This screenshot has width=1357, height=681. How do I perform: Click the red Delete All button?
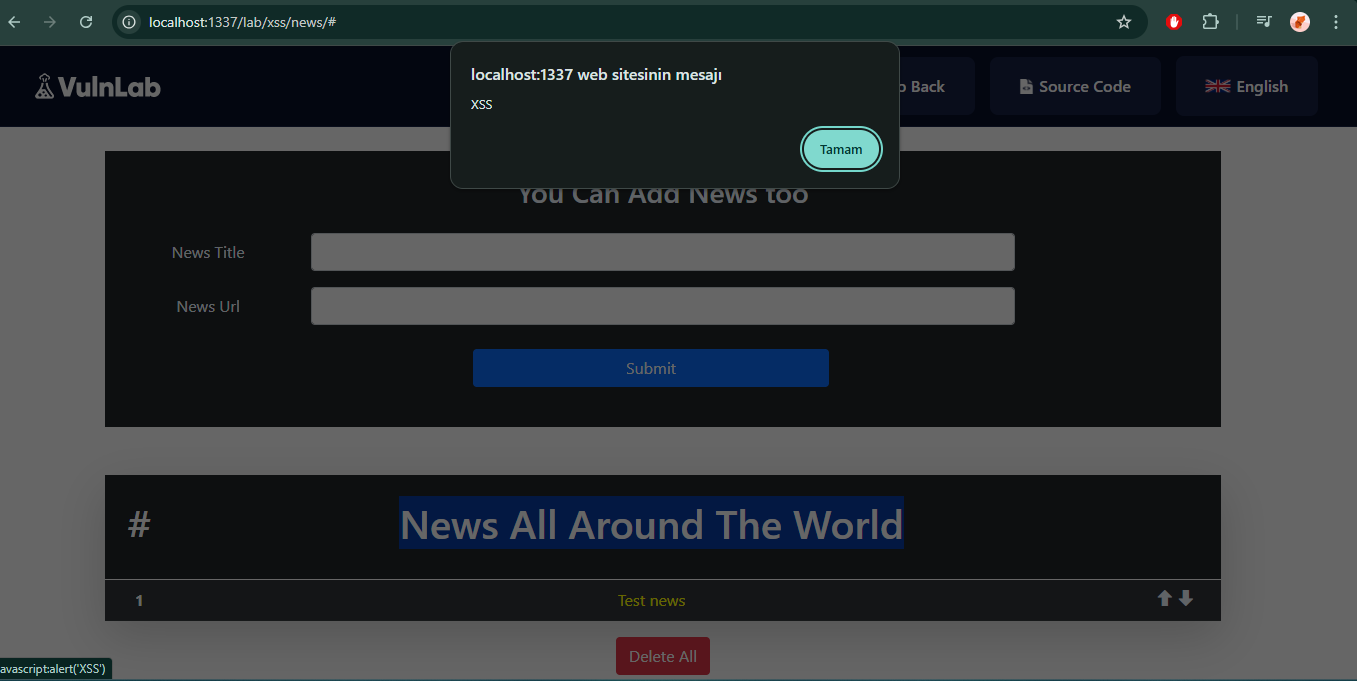click(x=663, y=656)
